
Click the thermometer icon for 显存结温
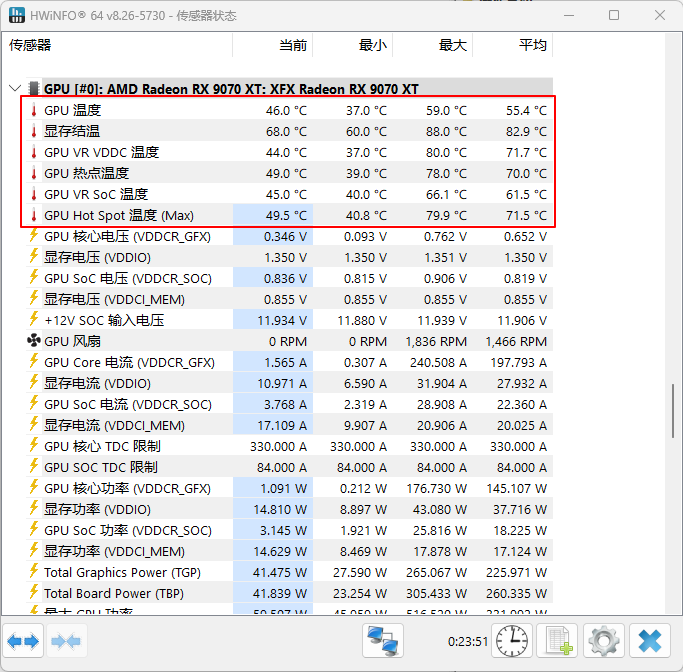34,131
